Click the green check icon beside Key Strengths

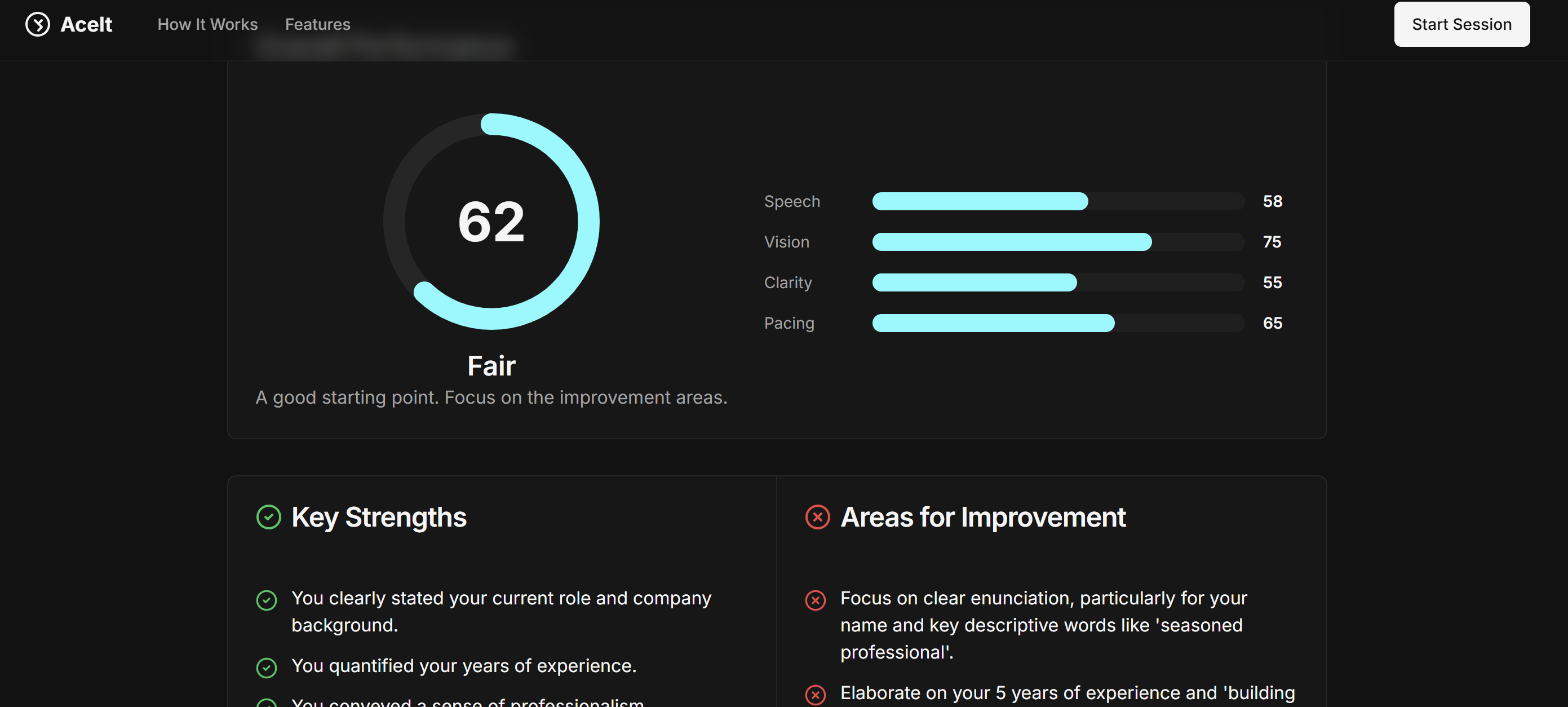pyautogui.click(x=268, y=517)
